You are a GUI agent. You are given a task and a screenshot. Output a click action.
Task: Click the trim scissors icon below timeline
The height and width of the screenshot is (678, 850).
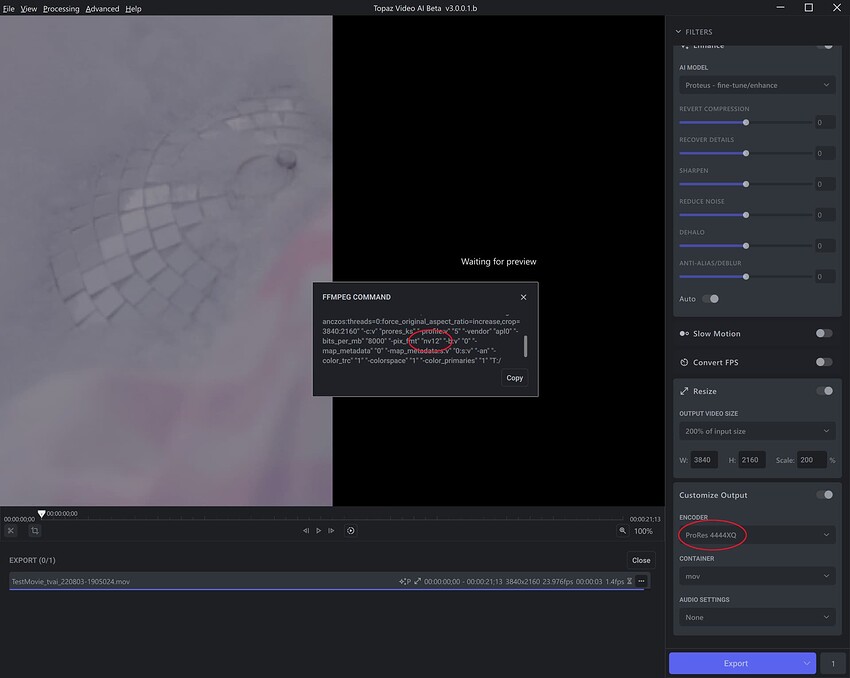pos(11,531)
